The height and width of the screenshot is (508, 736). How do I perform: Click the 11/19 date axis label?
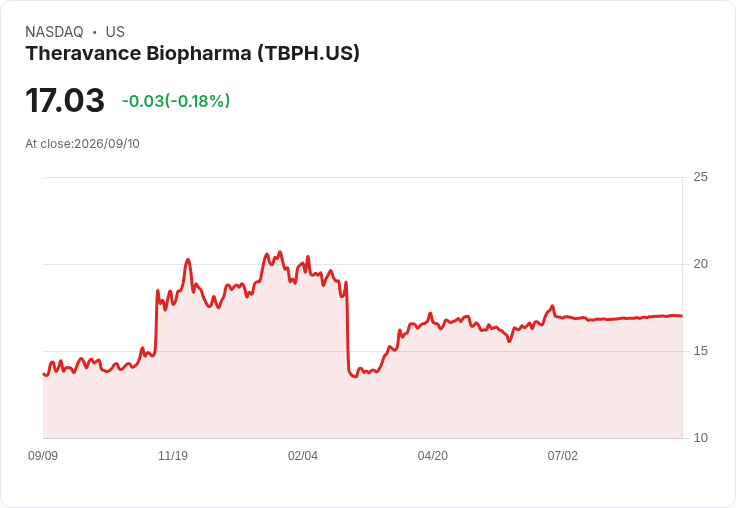[173, 455]
